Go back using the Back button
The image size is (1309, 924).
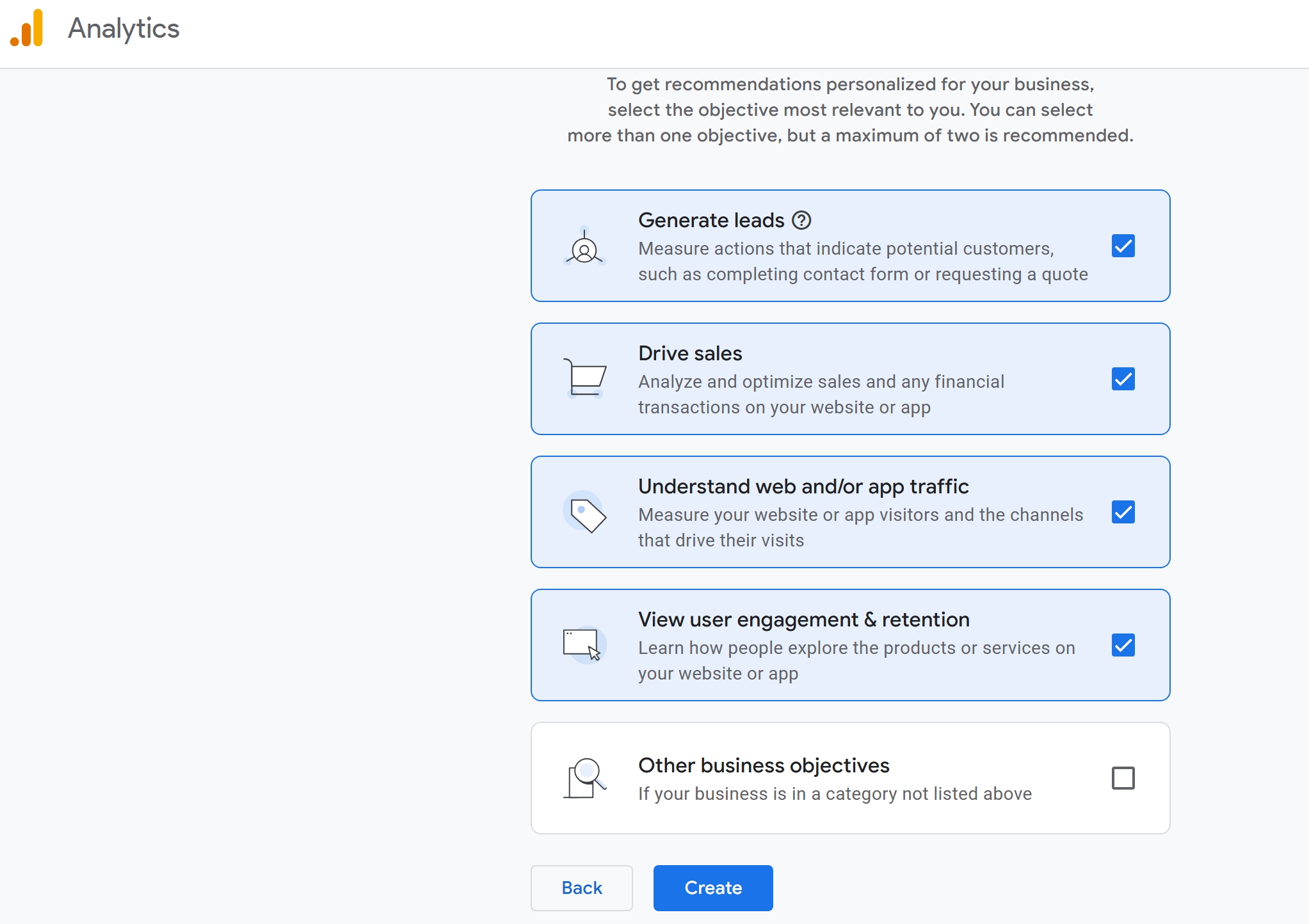pos(581,888)
